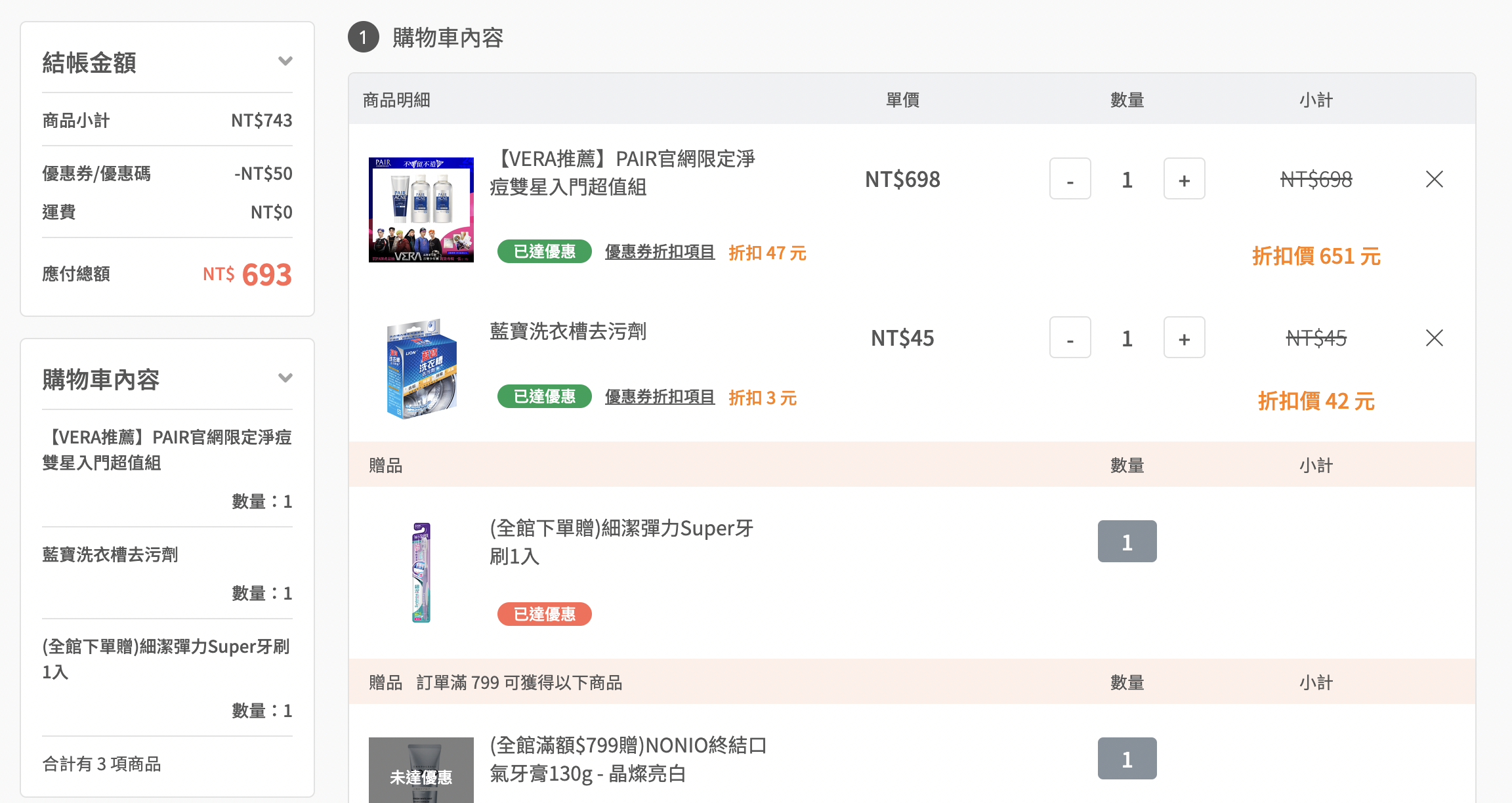This screenshot has height=803, width=1512.
Task: Open 優惠券折扣項目 link for PAIR set
Action: 660,252
